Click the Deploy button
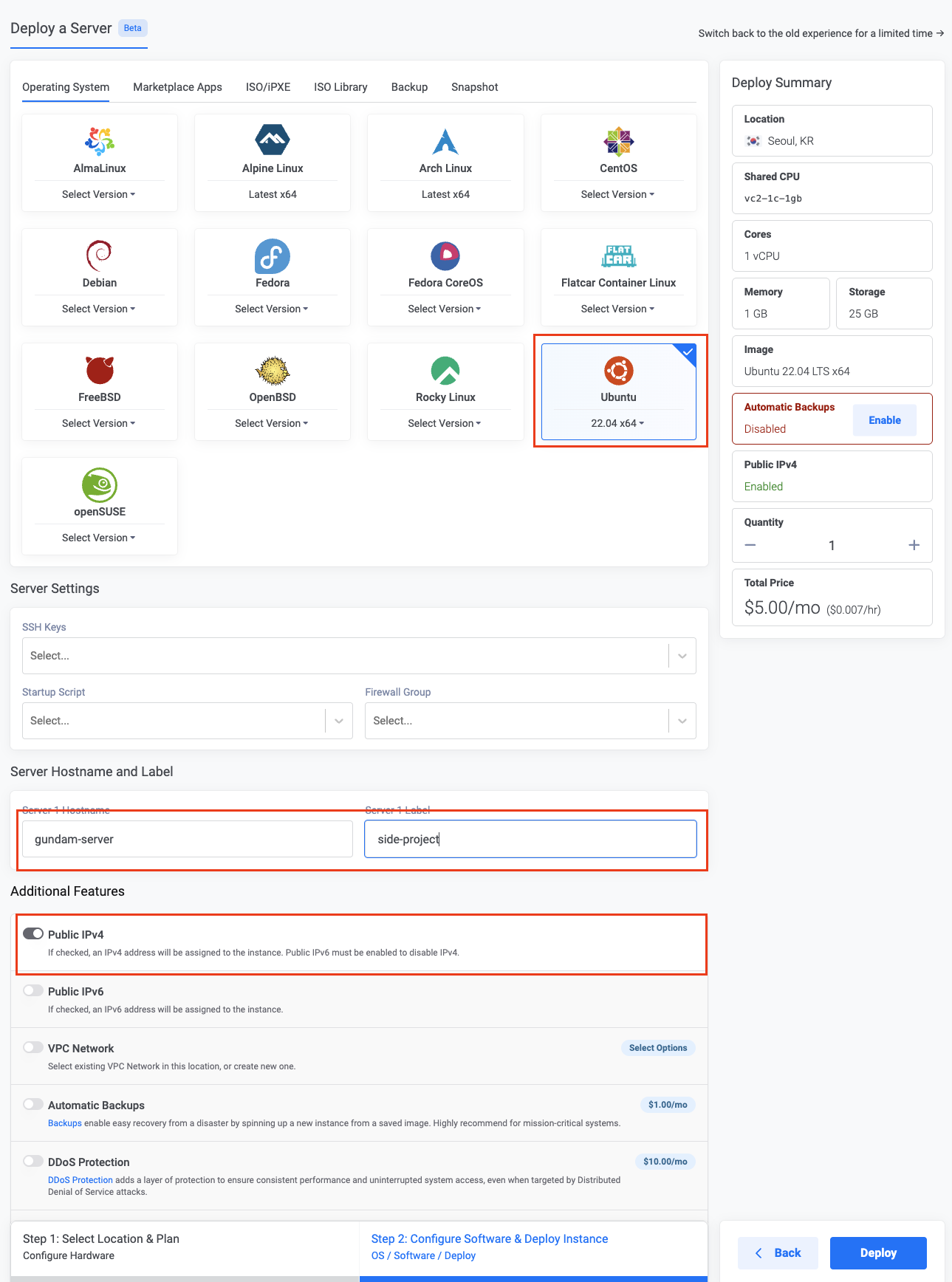The image size is (952, 1282). point(878,1253)
